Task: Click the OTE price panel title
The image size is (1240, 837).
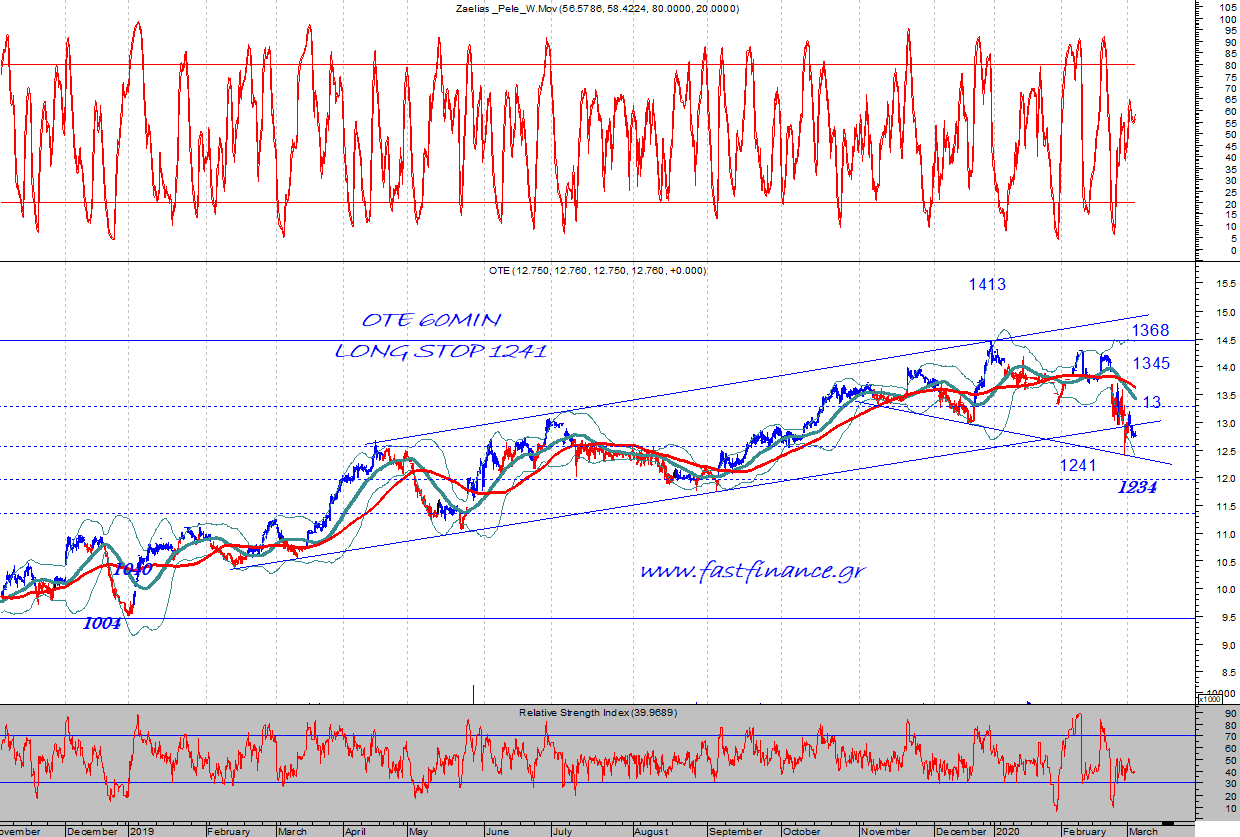Action: coord(596,271)
